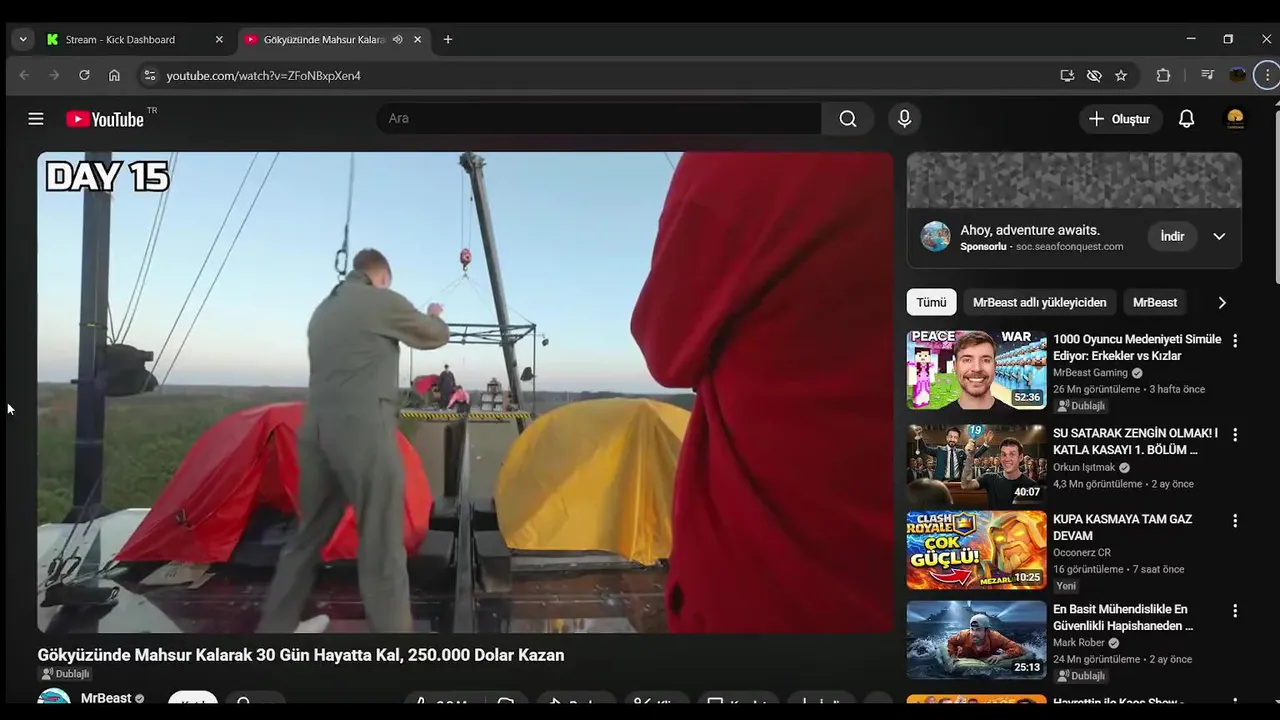Image resolution: width=1280 pixels, height=720 pixels.
Task: Visit the Ocoonerz CR channel link
Action: point(1082,552)
